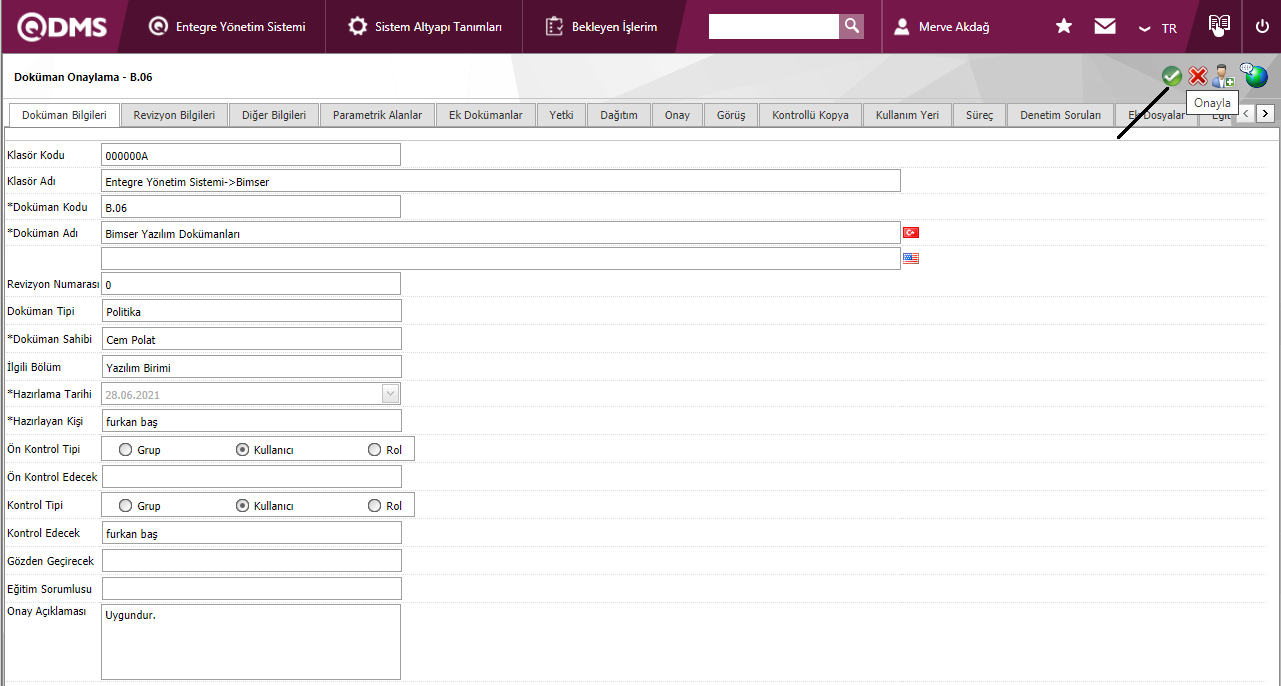Select Rol for Ön Kontrol Tipi
Screen dimensions: 1281x686
(x=375, y=450)
